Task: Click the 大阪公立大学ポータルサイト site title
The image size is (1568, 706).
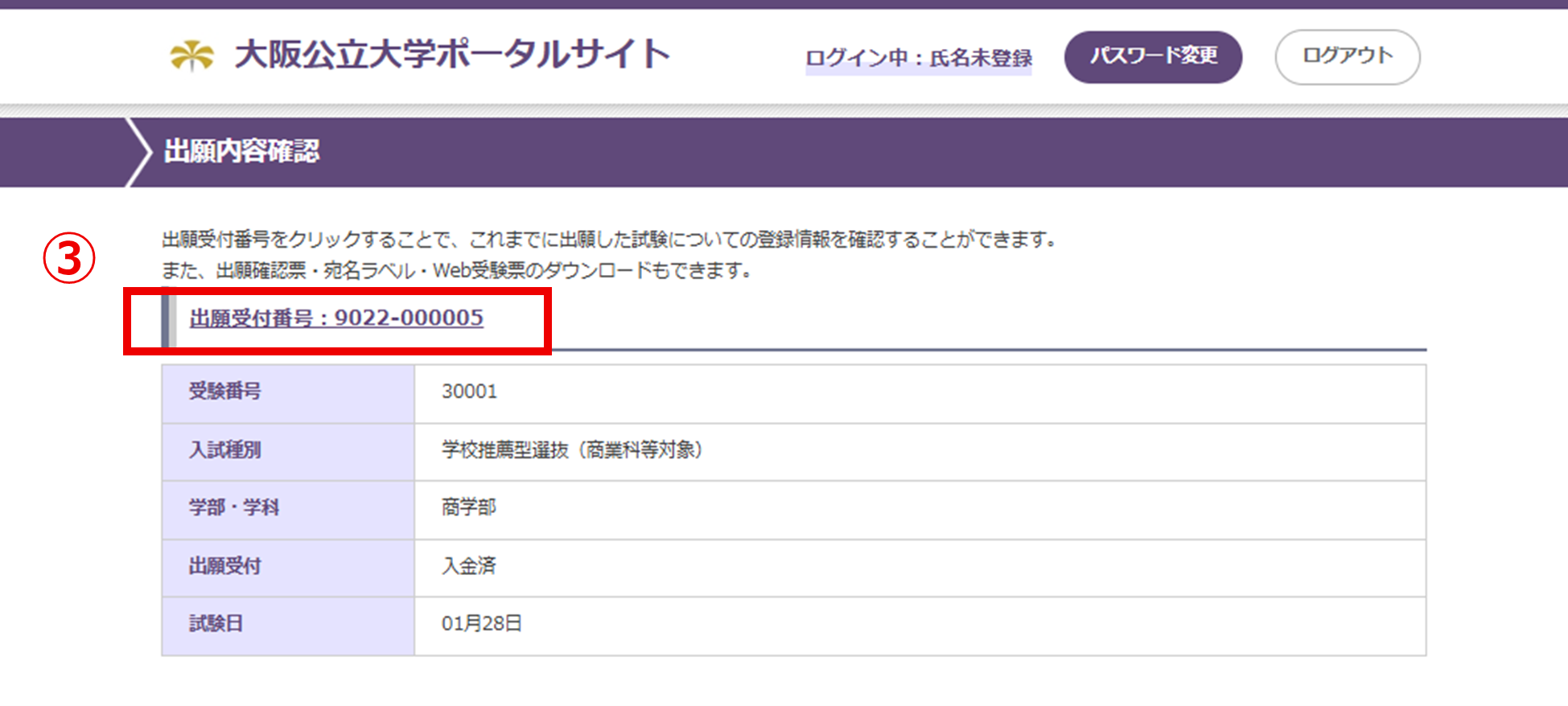Action: 452,55
